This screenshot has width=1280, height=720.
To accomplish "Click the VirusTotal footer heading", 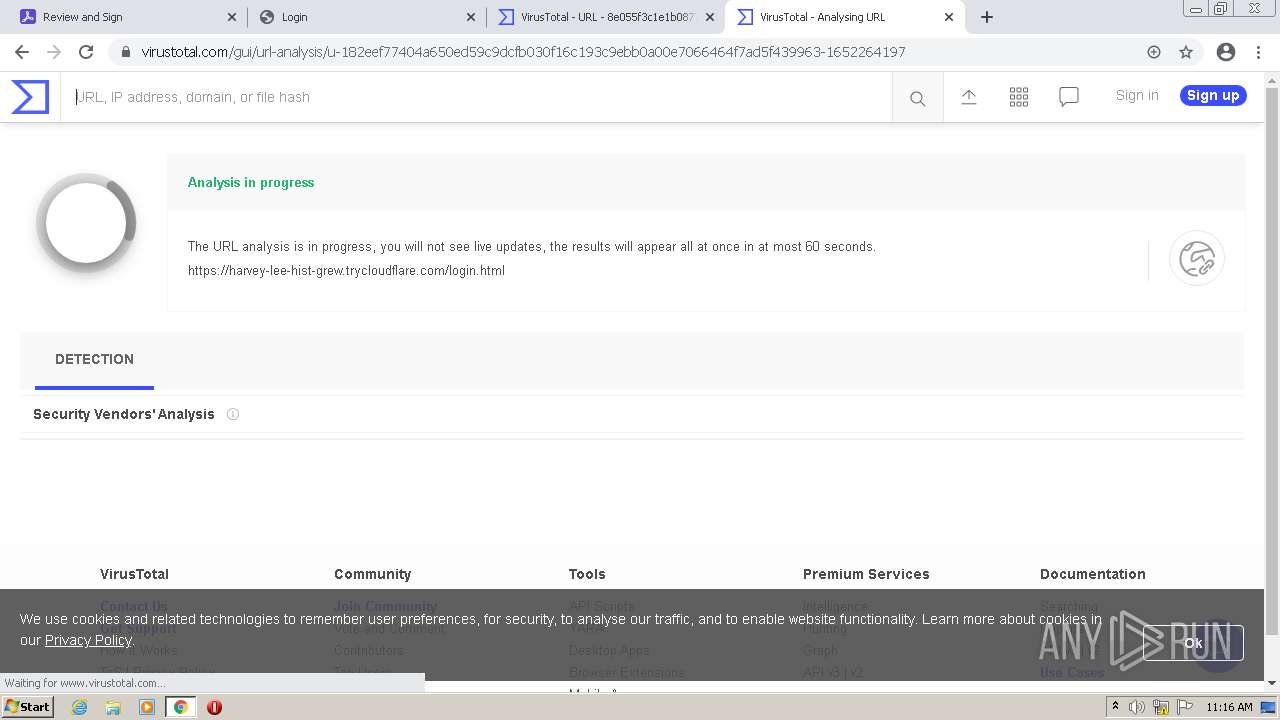I will (x=134, y=574).
